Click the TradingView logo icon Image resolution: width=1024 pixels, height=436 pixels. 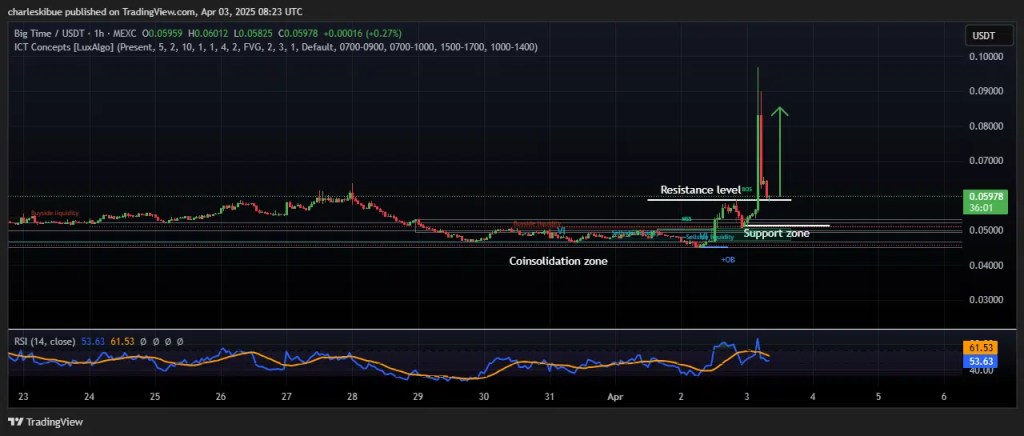[15, 421]
